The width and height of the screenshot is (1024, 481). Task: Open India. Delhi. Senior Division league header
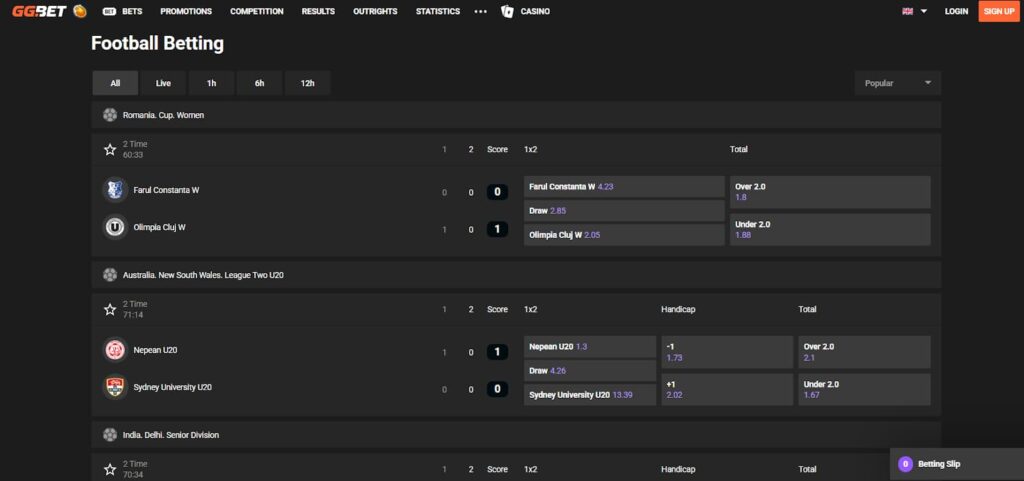coord(516,435)
